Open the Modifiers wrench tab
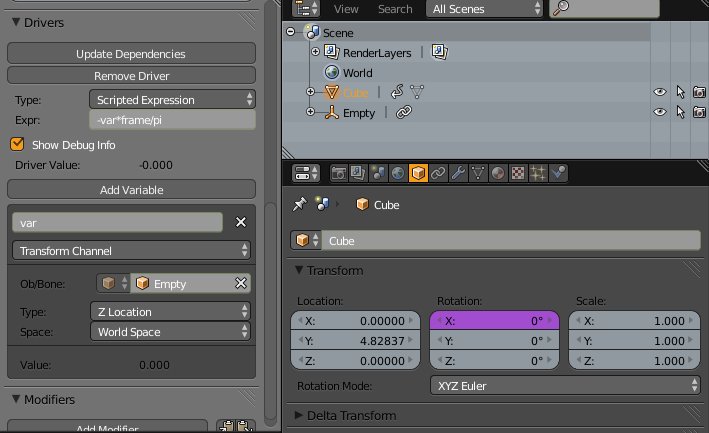Image resolution: width=709 pixels, height=433 pixels. 458,173
